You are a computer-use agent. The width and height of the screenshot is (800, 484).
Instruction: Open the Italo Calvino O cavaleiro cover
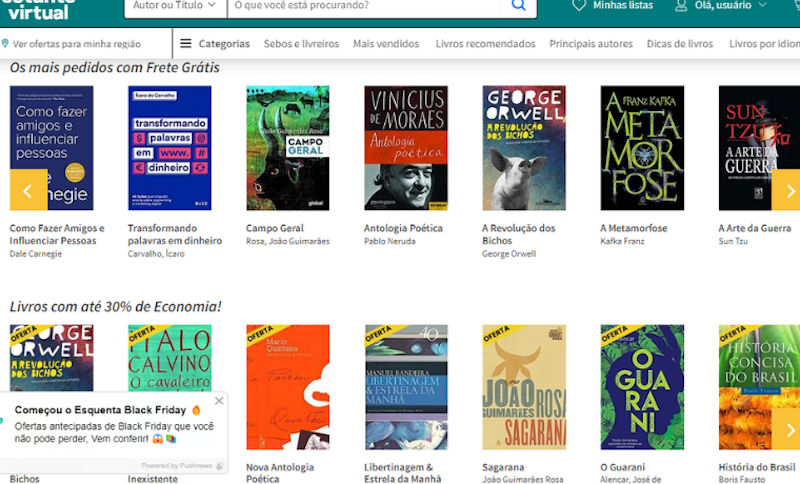point(169,358)
